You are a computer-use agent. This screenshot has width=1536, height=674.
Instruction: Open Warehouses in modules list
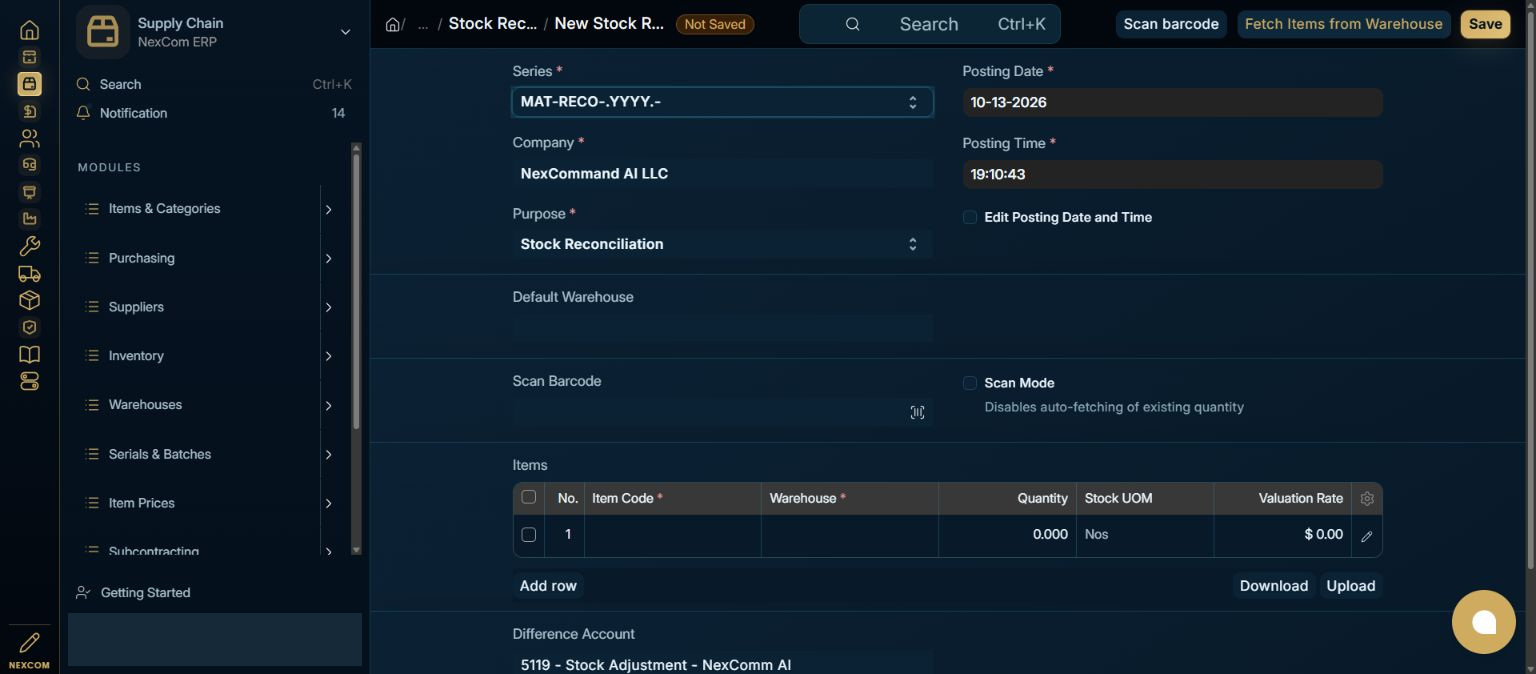pos(145,405)
